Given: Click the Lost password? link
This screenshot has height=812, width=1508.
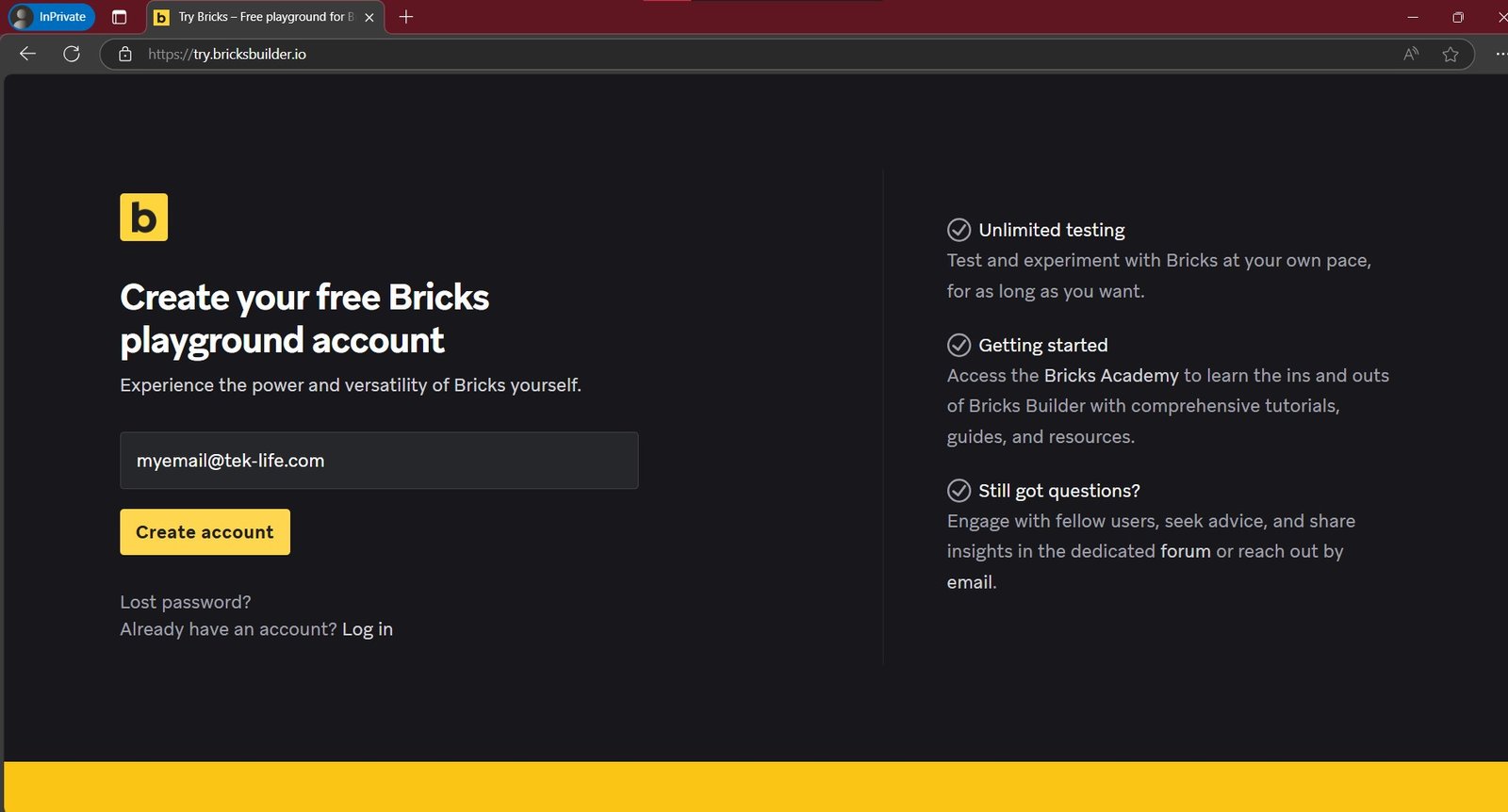Looking at the screenshot, I should point(186,602).
